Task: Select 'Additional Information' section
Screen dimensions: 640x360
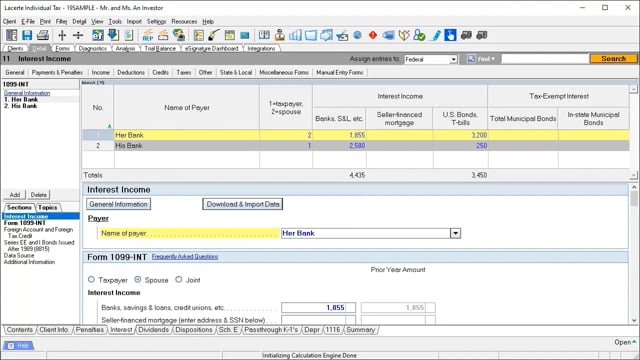Action: click(29, 262)
